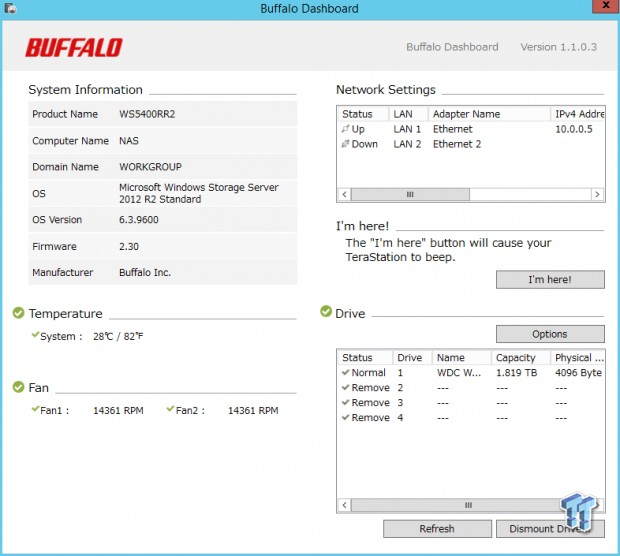
Task: Click the 1.819 TB capacity value
Action: 516,373
